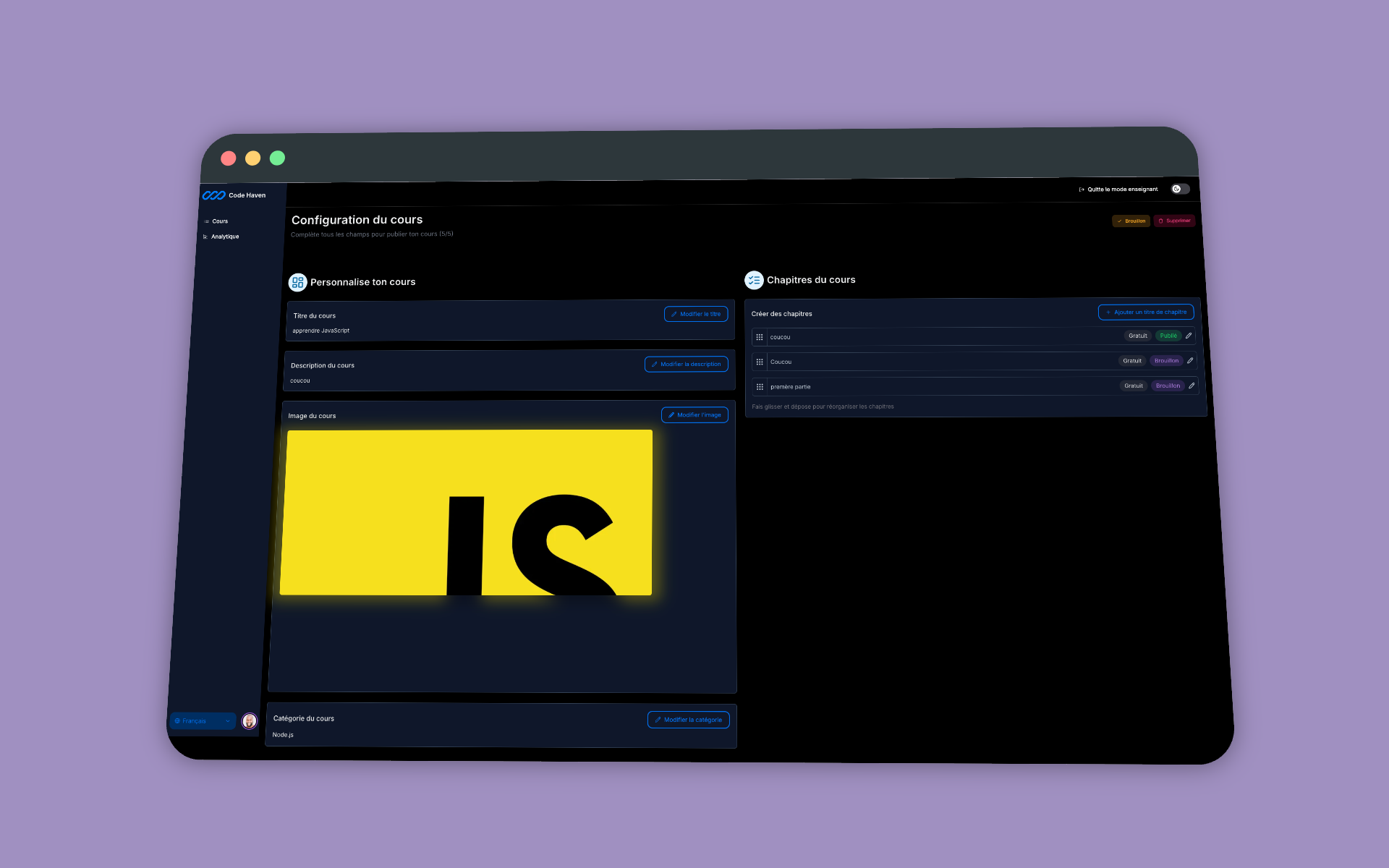Screen dimensions: 1389x868
Task: Click the logout arrow icon near Quitte
Action: pyautogui.click(x=1082, y=190)
